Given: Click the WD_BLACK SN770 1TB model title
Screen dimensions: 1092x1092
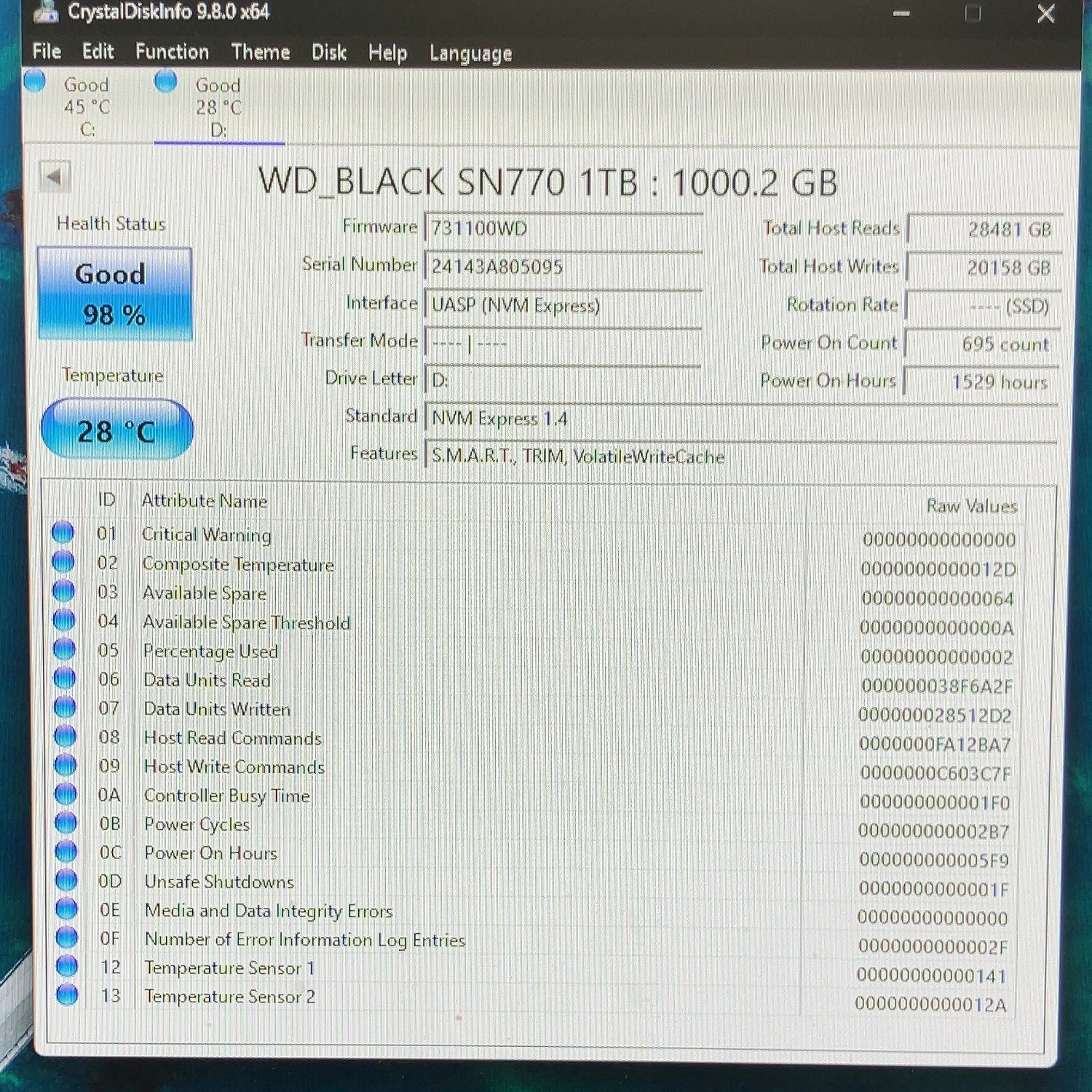Looking at the screenshot, I should pos(547,182).
